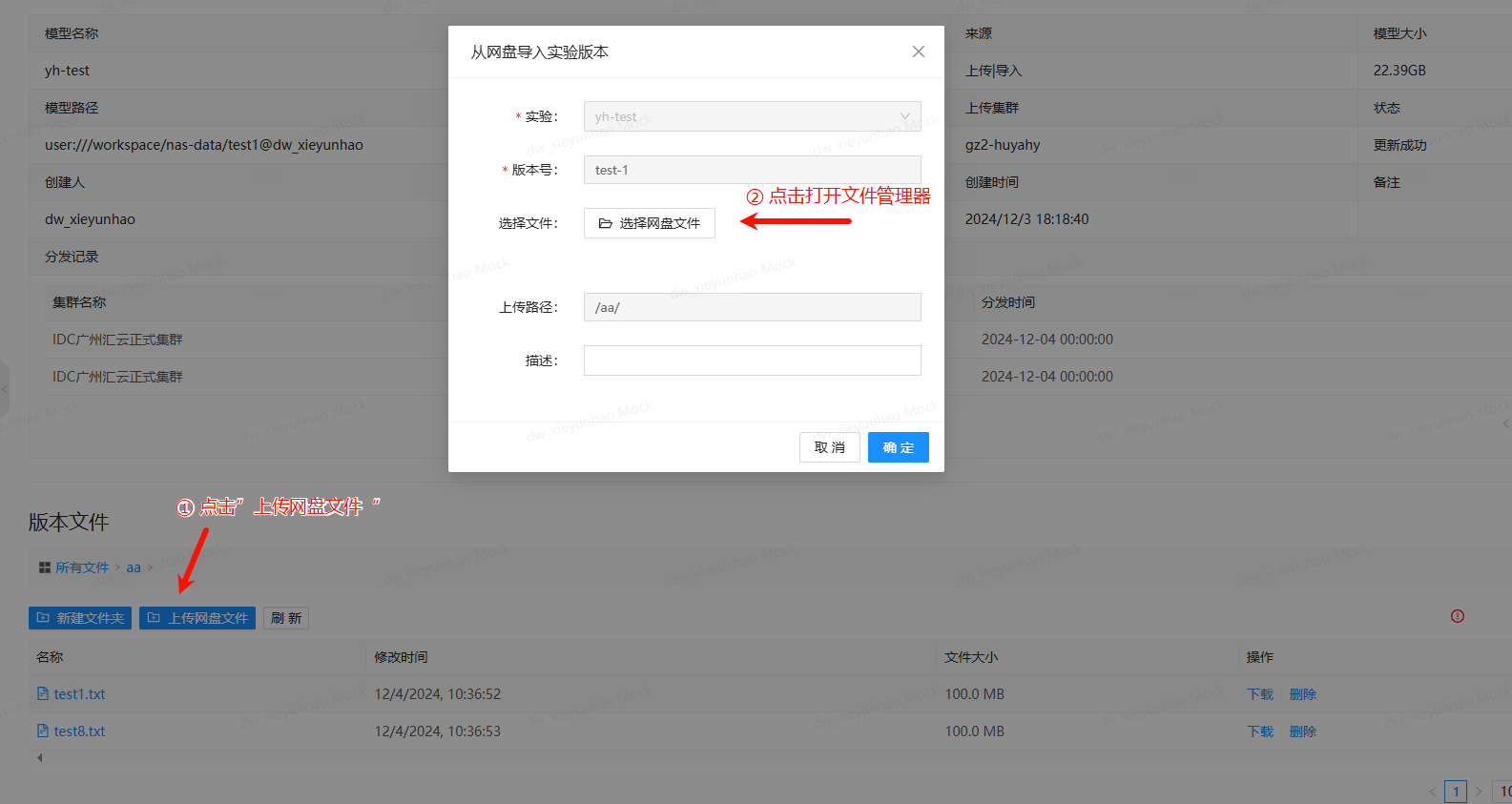Click the 上传路径 field with /aa/
This screenshot has width=1512, height=804.
click(x=752, y=307)
